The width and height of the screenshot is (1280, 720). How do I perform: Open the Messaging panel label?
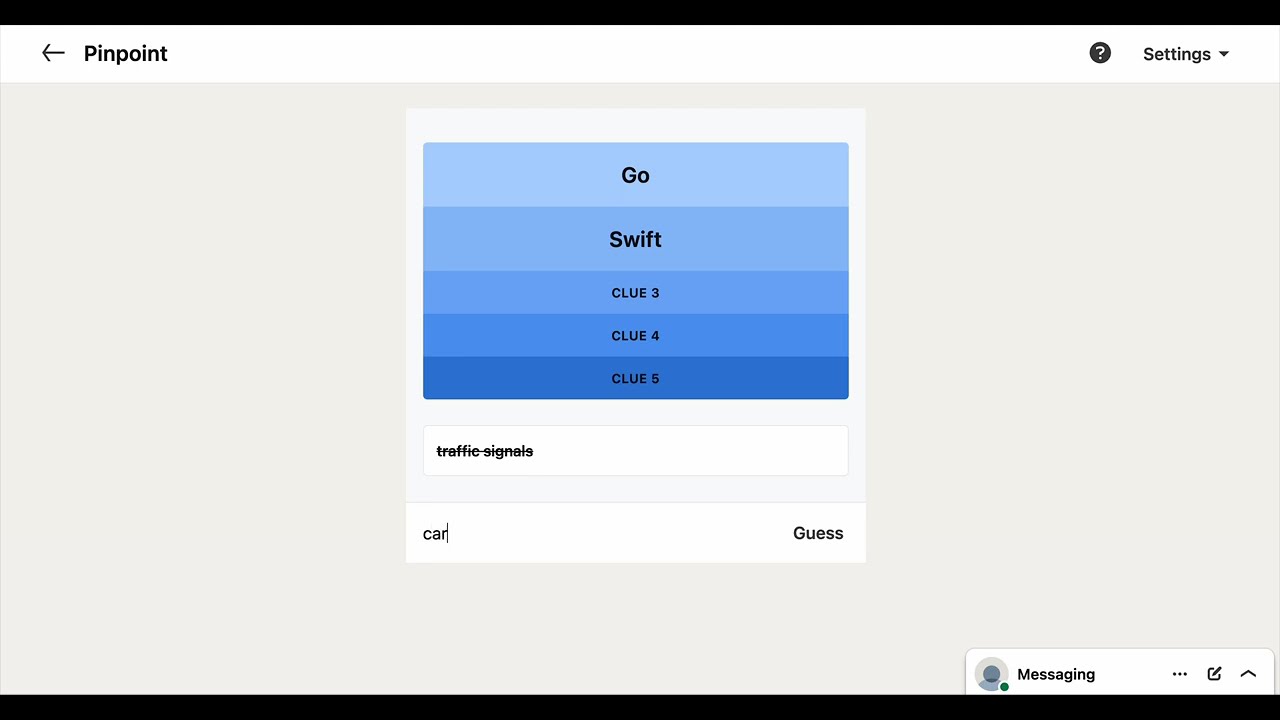(x=1056, y=674)
